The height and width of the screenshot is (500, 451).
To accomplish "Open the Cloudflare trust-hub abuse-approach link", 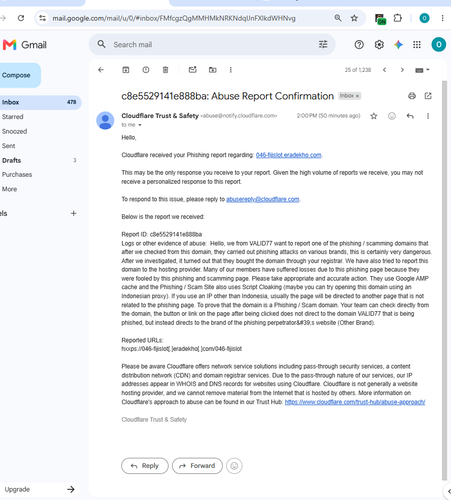I will [355, 402].
